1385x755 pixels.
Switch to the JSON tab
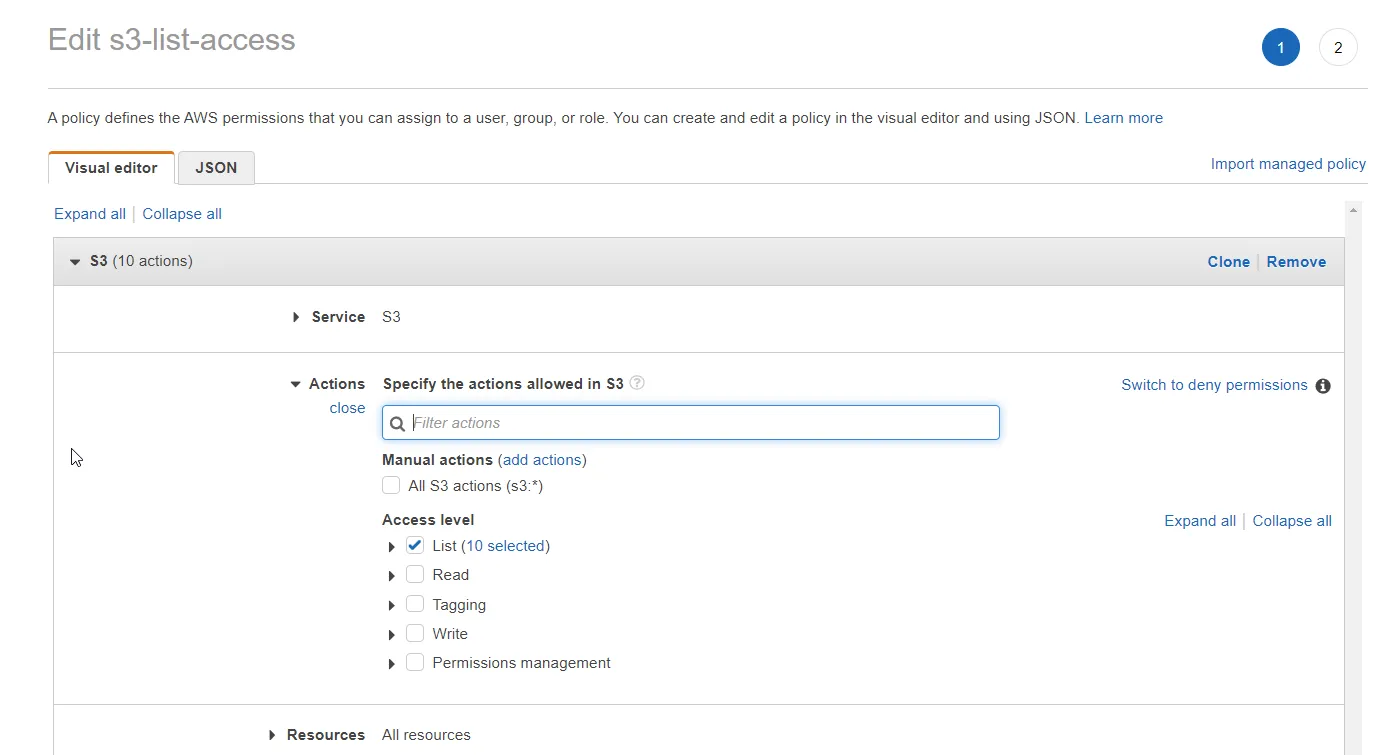coord(216,167)
